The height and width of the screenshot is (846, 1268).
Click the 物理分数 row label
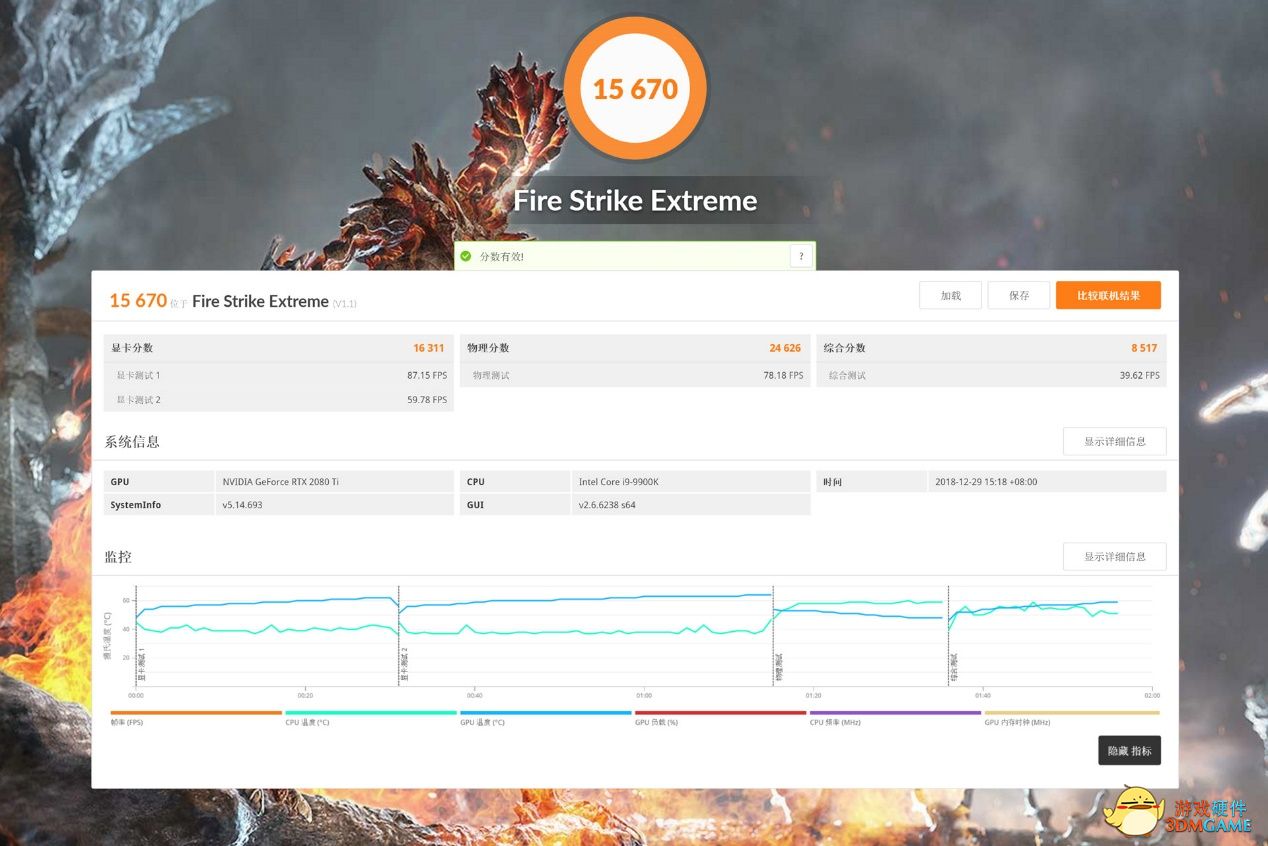(x=488, y=348)
